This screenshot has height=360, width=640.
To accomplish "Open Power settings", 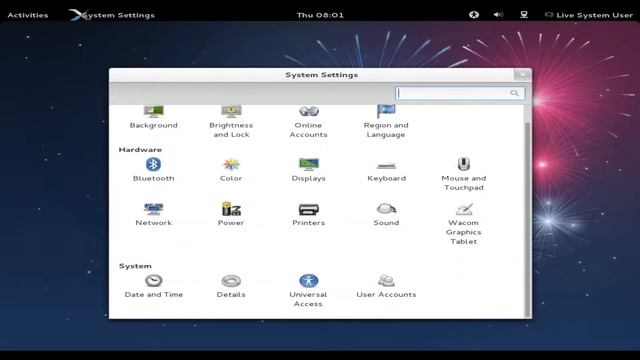I will pos(231,214).
